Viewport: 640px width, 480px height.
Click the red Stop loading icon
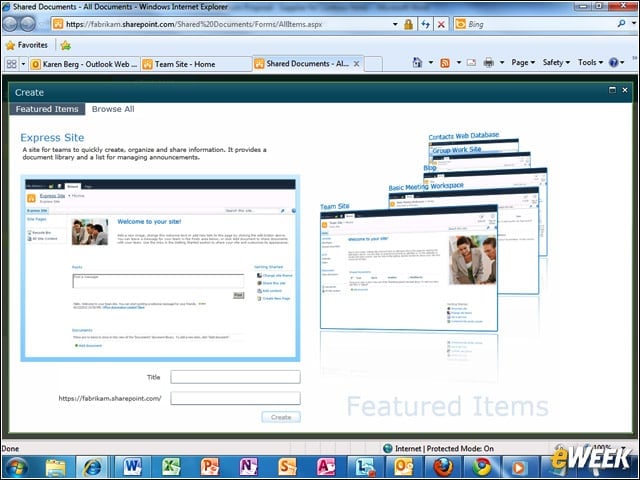pyautogui.click(x=441, y=24)
